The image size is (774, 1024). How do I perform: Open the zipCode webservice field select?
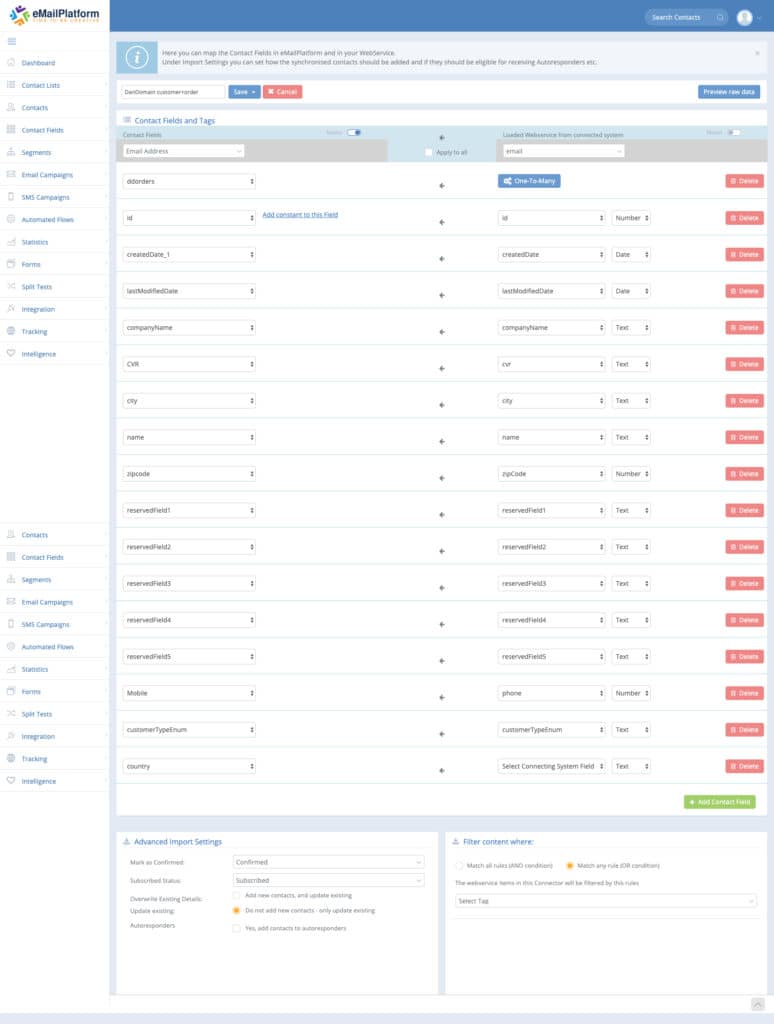pyautogui.click(x=551, y=474)
